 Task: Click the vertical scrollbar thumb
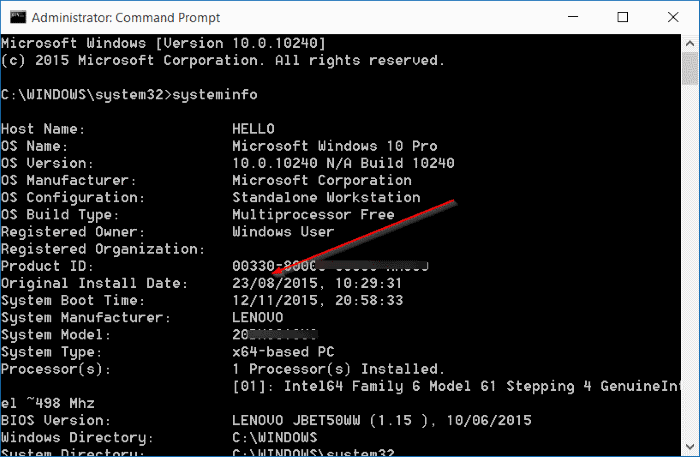(x=690, y=68)
